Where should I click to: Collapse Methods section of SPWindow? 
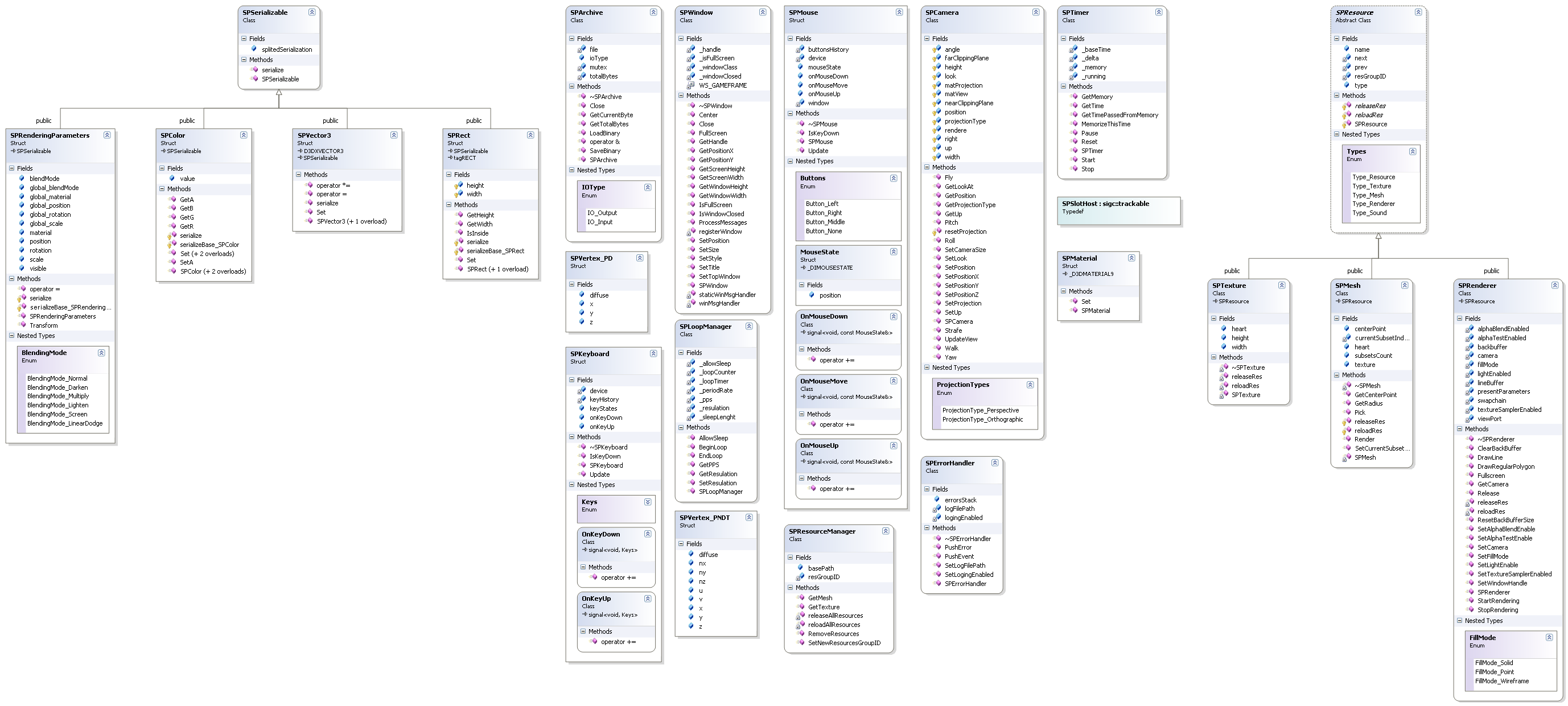tap(681, 96)
